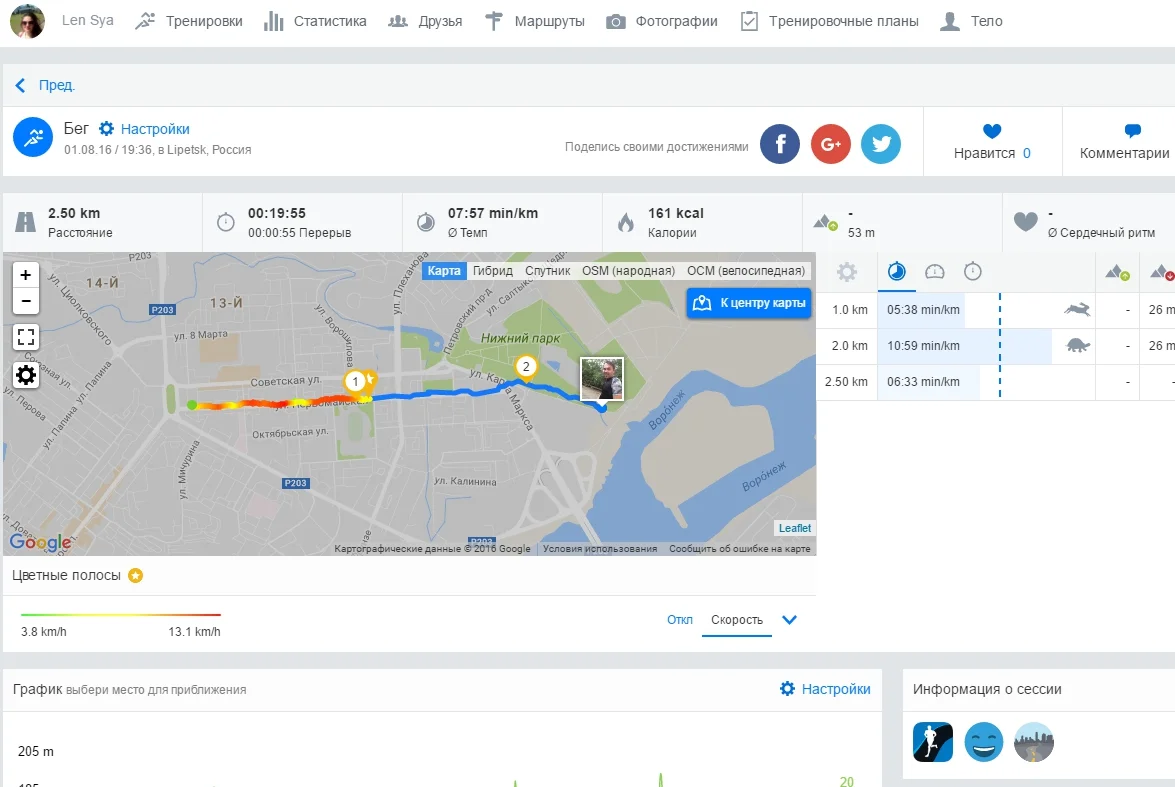Image resolution: width=1175 pixels, height=787 pixels.
Task: Open the Тренировки menu
Action: pos(189,21)
